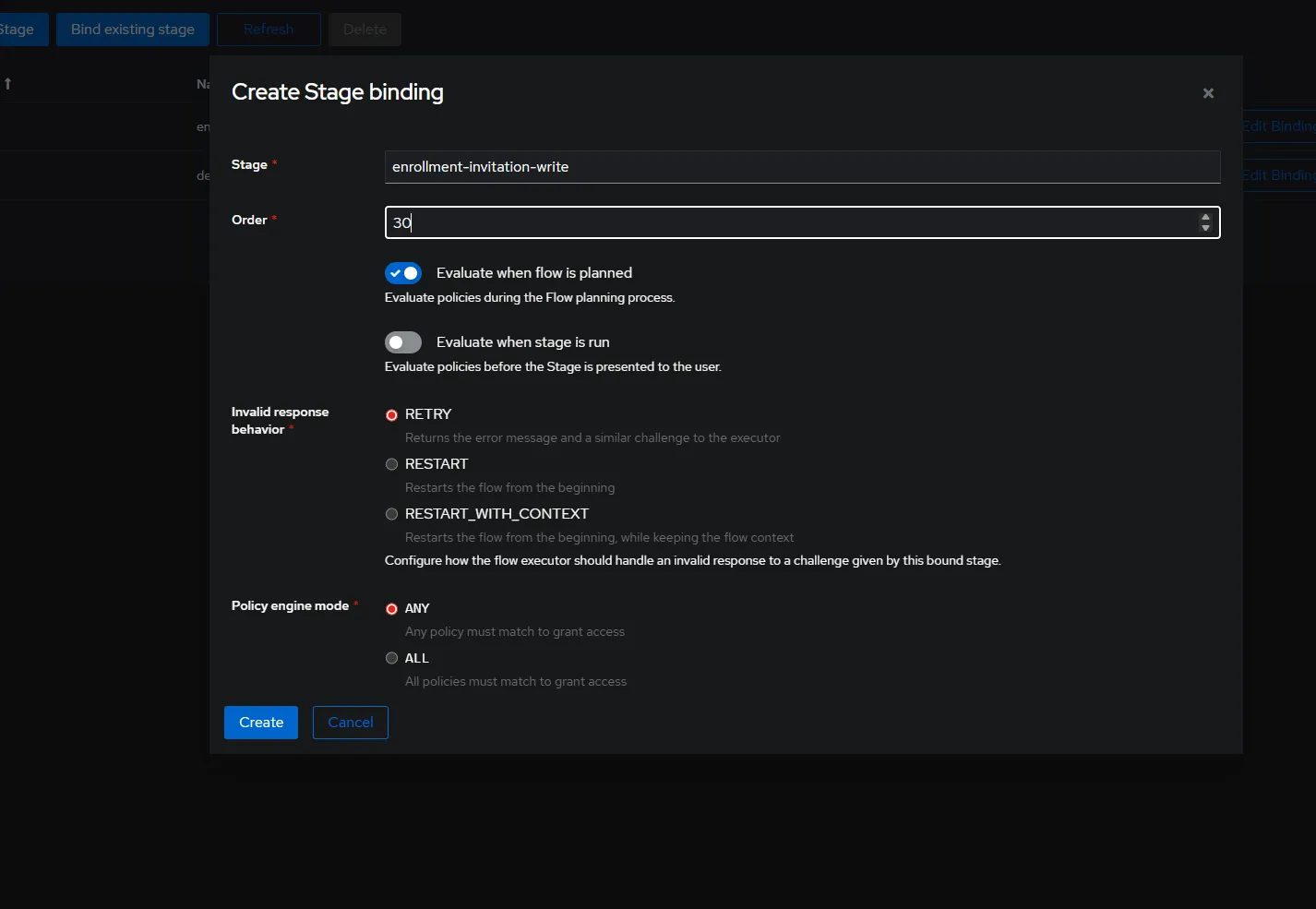Image resolution: width=1316 pixels, height=909 pixels.
Task: Choose RESTART_WITH_CONTEXT invalid response behavior
Action: click(392, 514)
